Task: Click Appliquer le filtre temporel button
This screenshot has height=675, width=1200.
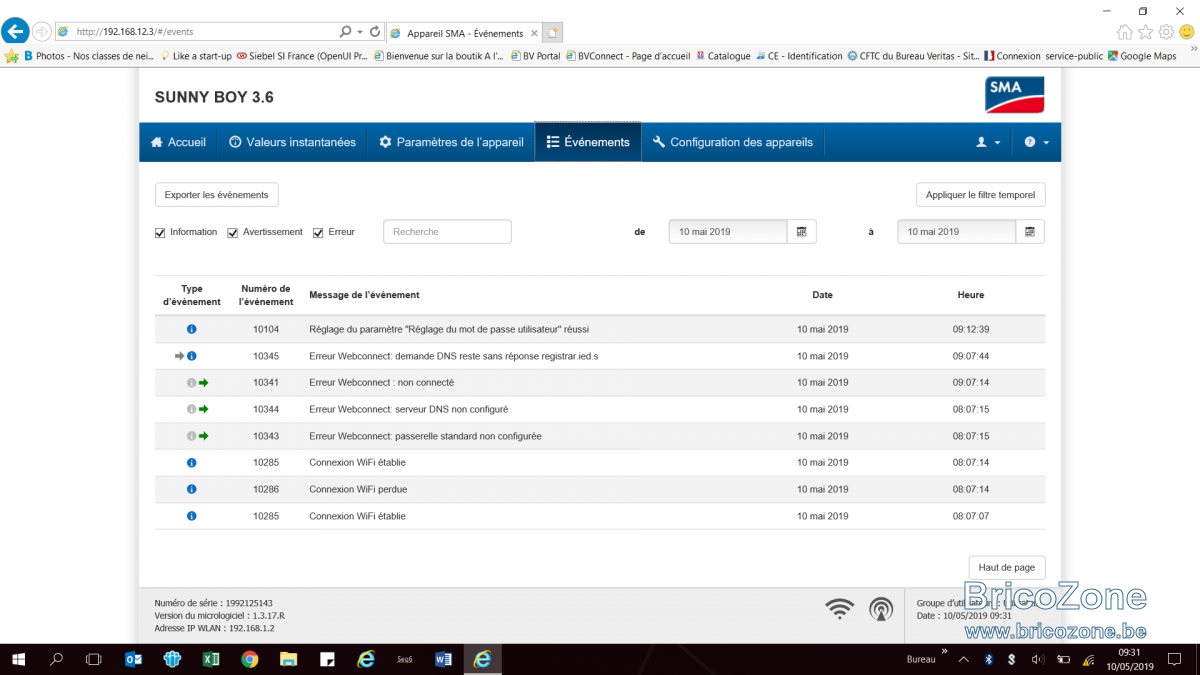Action: [x=981, y=194]
